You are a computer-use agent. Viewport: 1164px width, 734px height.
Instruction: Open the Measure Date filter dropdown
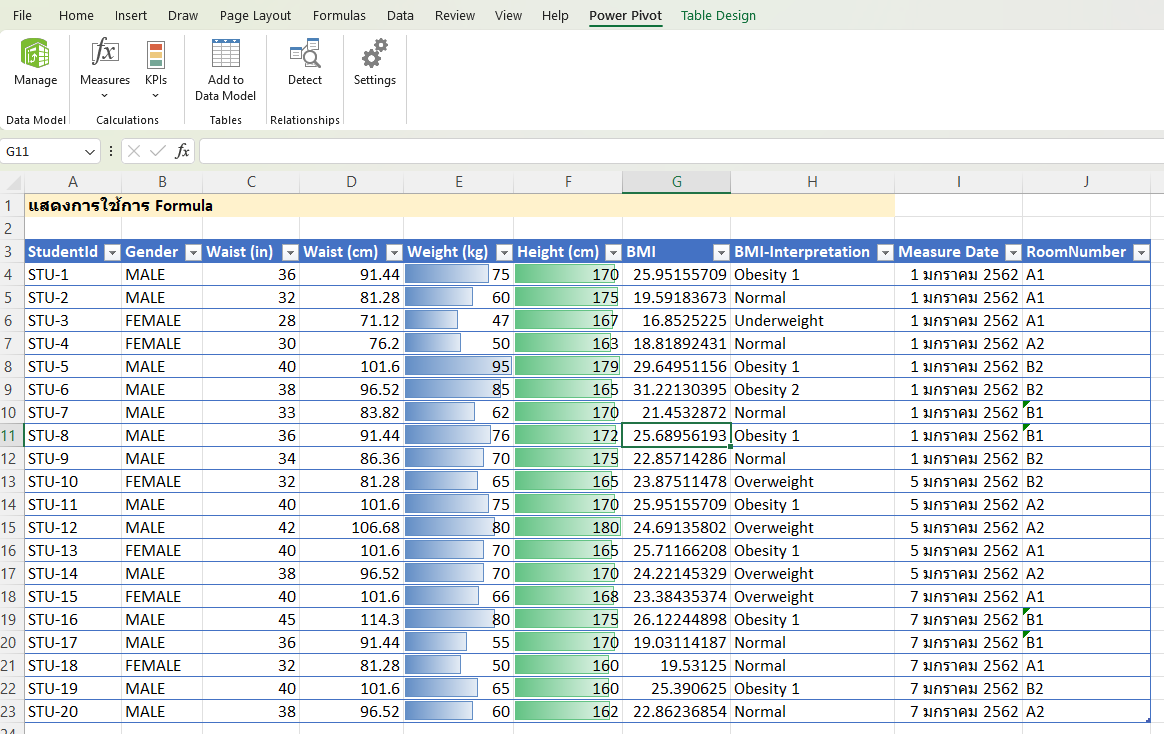pyautogui.click(x=1013, y=252)
